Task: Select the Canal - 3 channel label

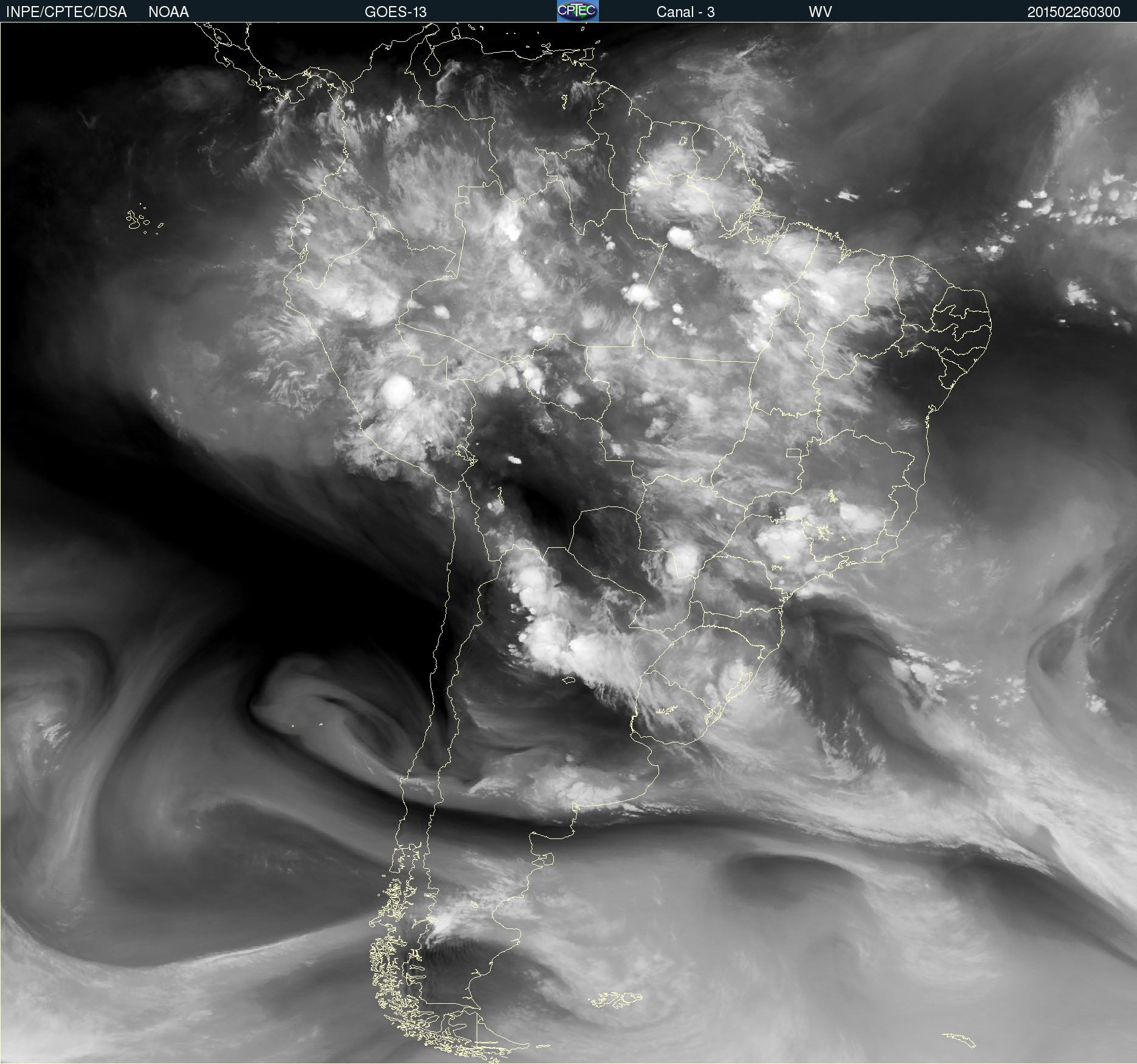Action: pyautogui.click(x=685, y=12)
